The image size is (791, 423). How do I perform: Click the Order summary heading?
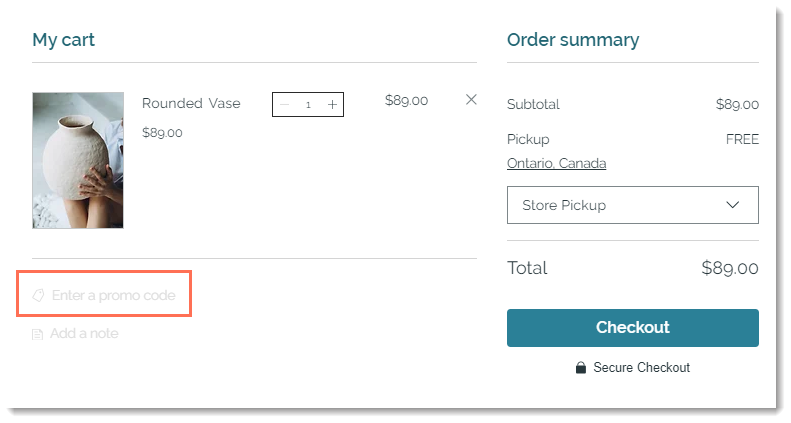click(573, 40)
